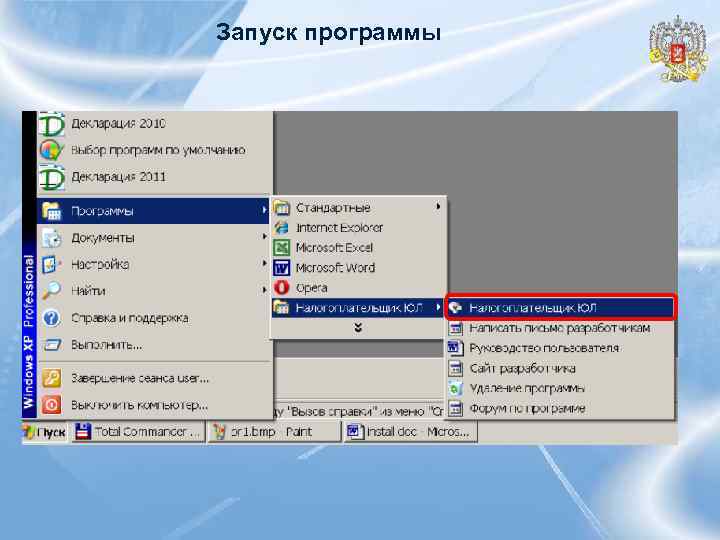
Task: Click Internet Explorer label
Action: tap(339, 228)
